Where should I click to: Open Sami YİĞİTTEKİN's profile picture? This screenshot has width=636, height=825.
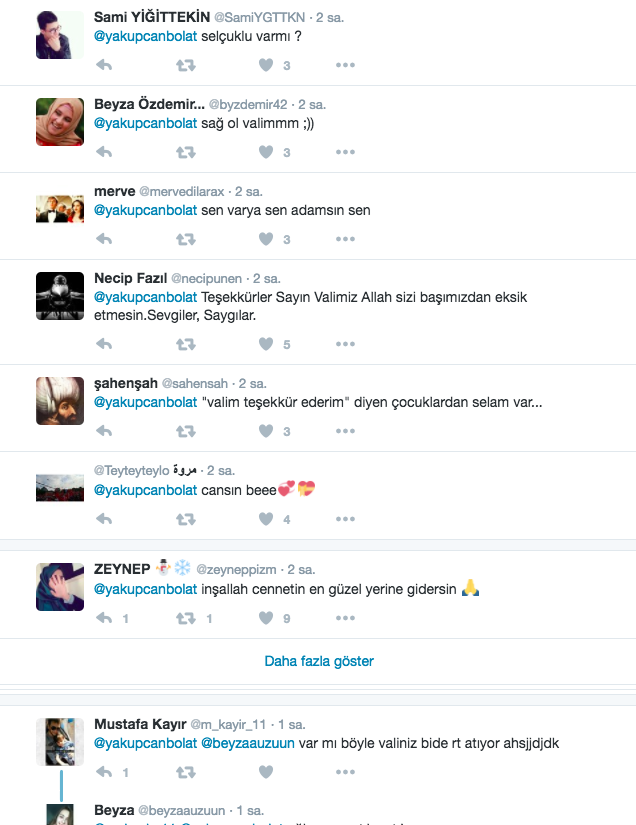point(60,35)
